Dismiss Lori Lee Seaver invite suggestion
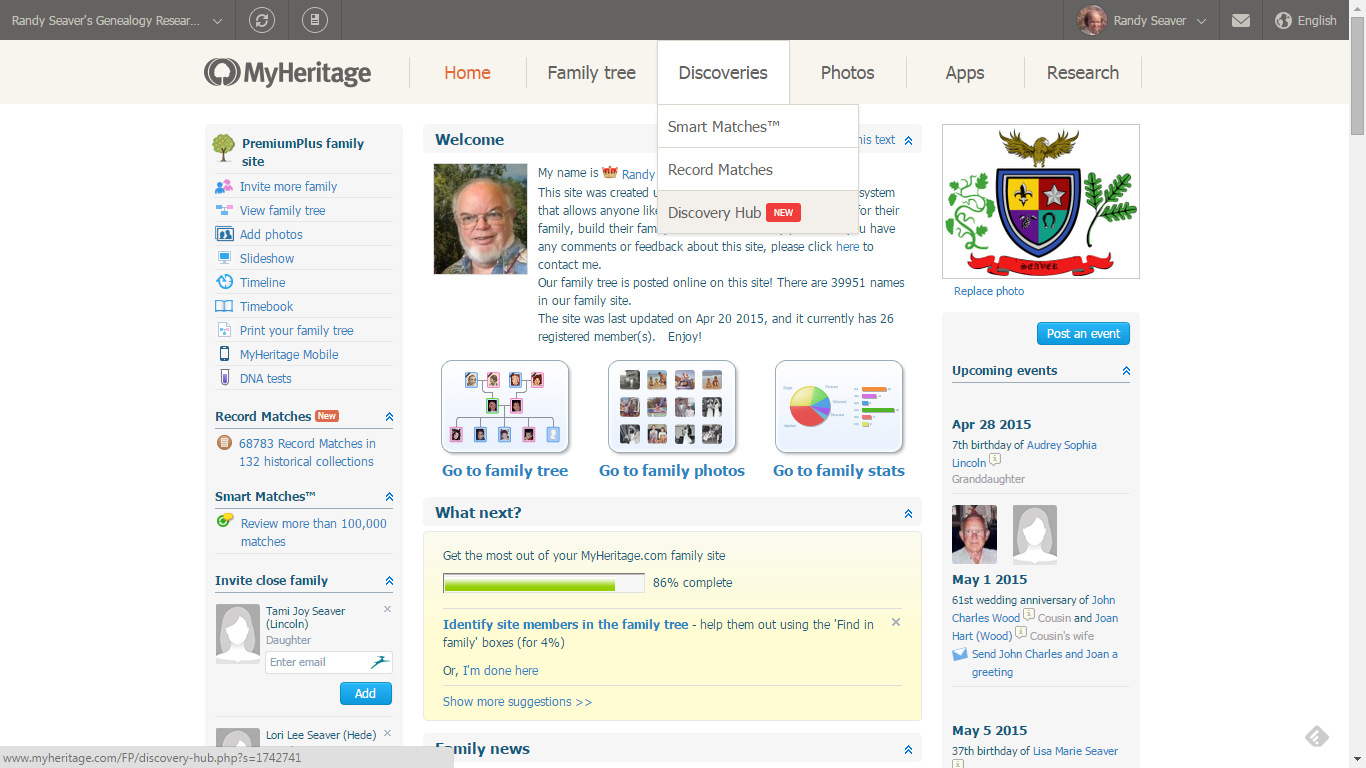This screenshot has height=768, width=1366. [387, 733]
